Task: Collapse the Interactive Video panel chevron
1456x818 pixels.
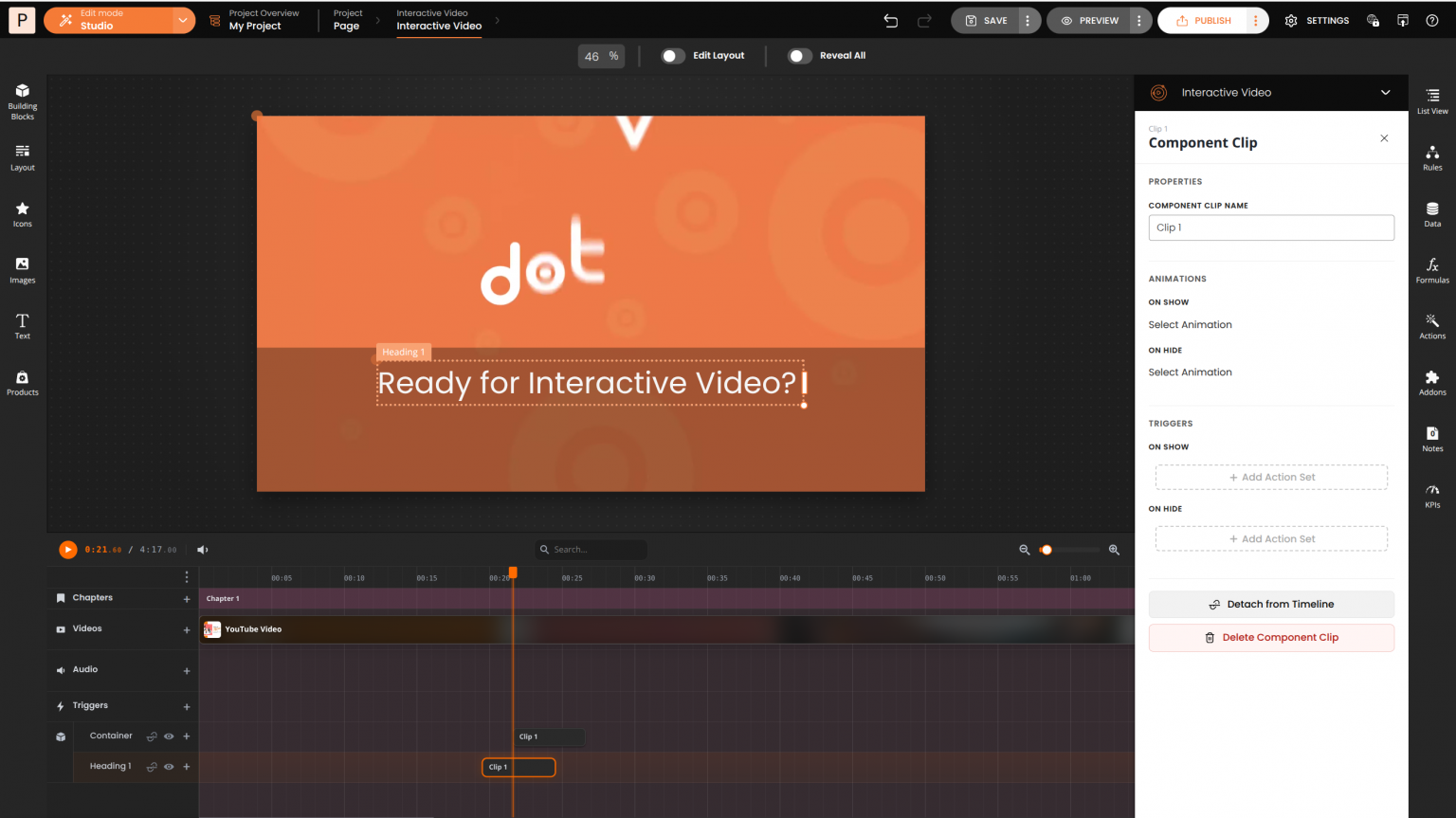Action: (1385, 93)
